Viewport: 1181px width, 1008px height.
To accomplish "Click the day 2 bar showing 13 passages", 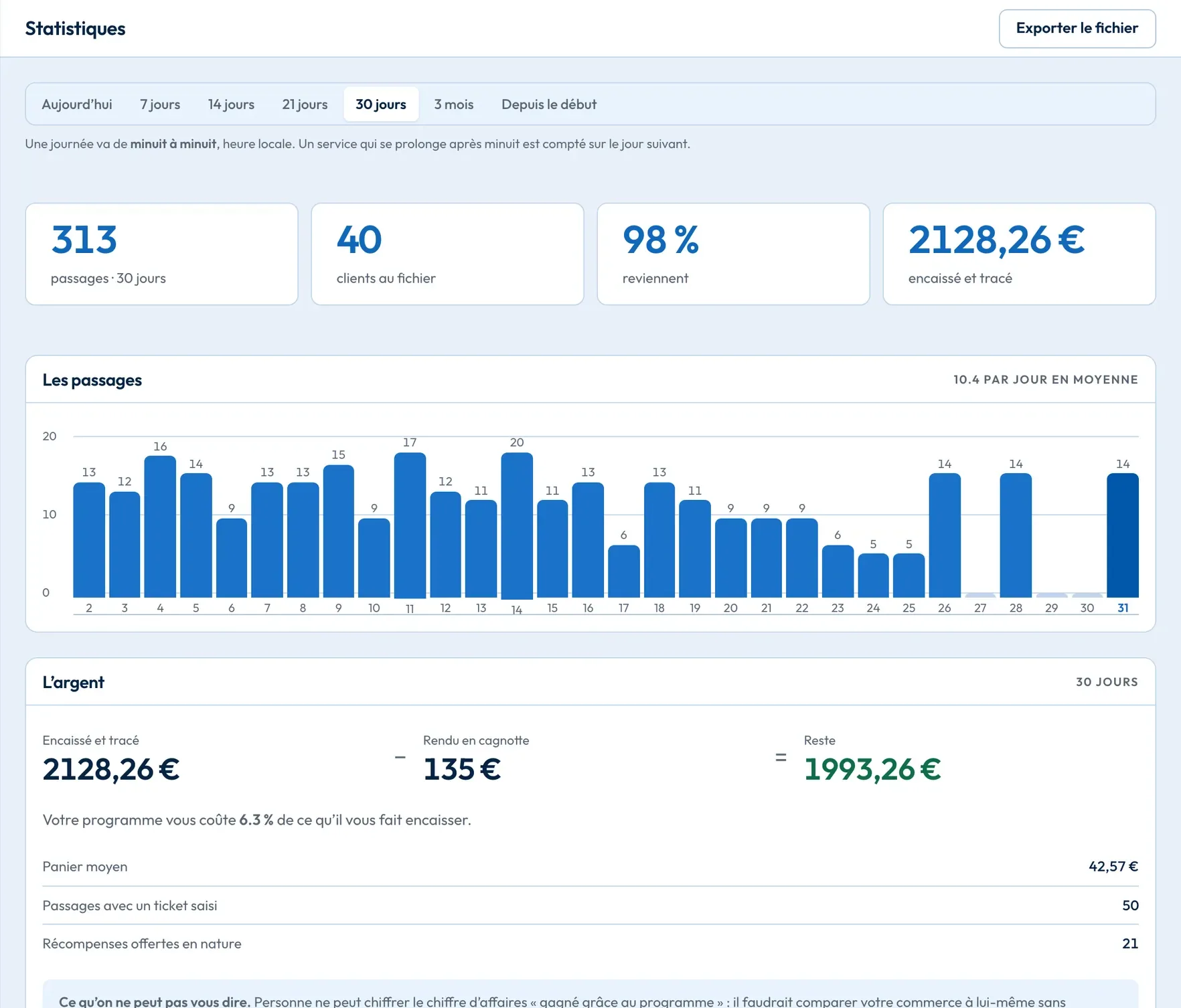I will point(89,540).
